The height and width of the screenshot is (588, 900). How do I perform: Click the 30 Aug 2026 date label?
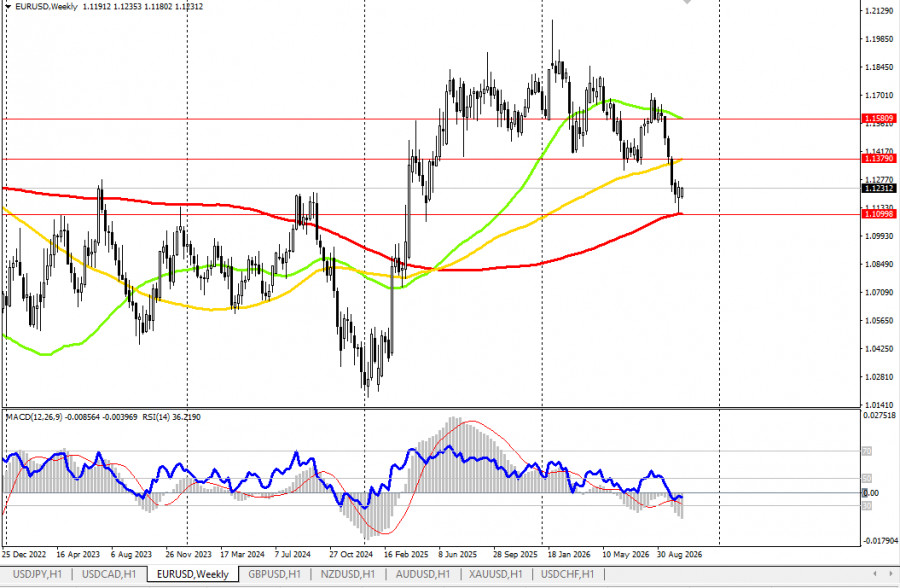680,554
